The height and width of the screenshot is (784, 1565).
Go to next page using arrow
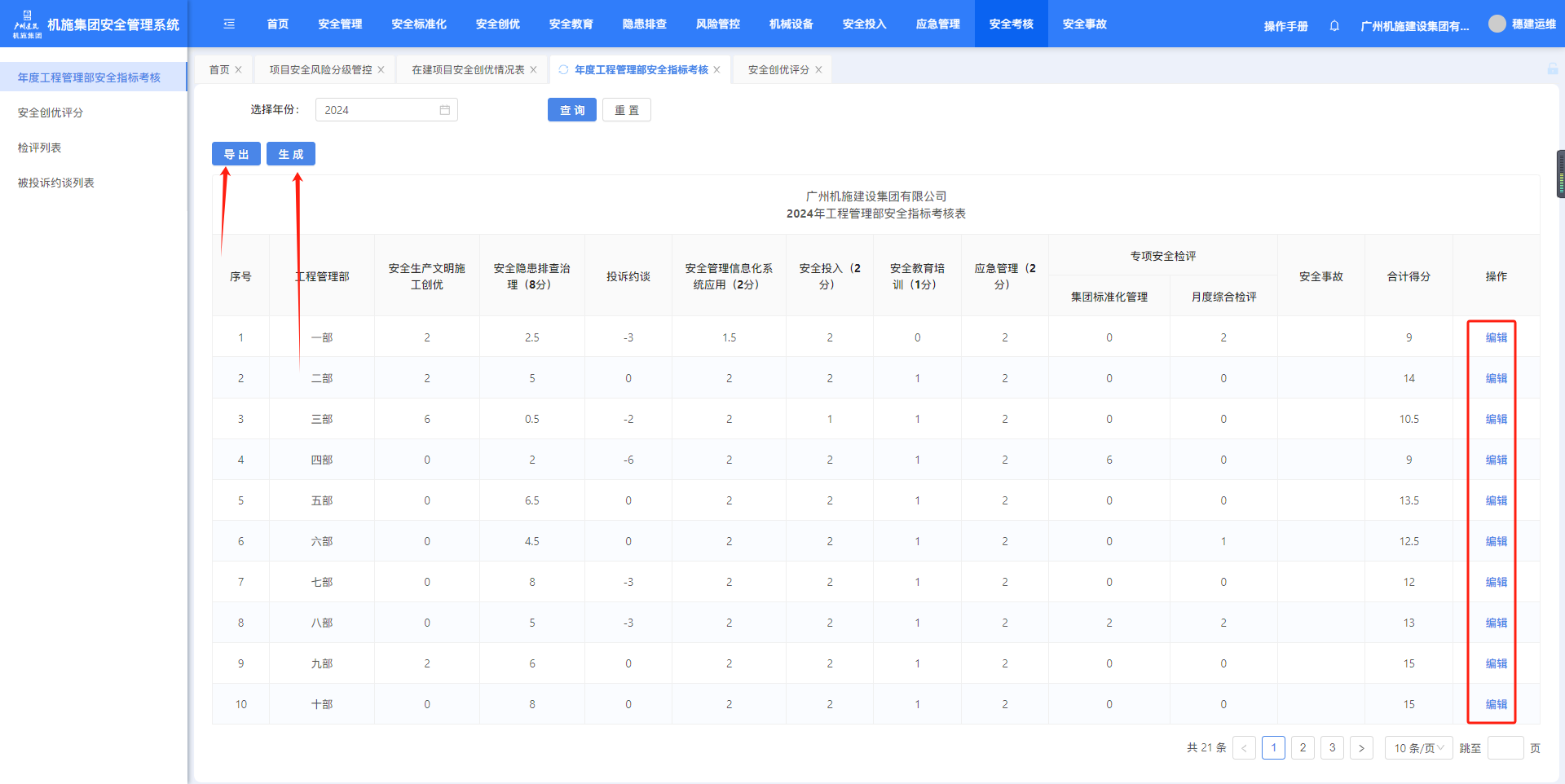1361,748
